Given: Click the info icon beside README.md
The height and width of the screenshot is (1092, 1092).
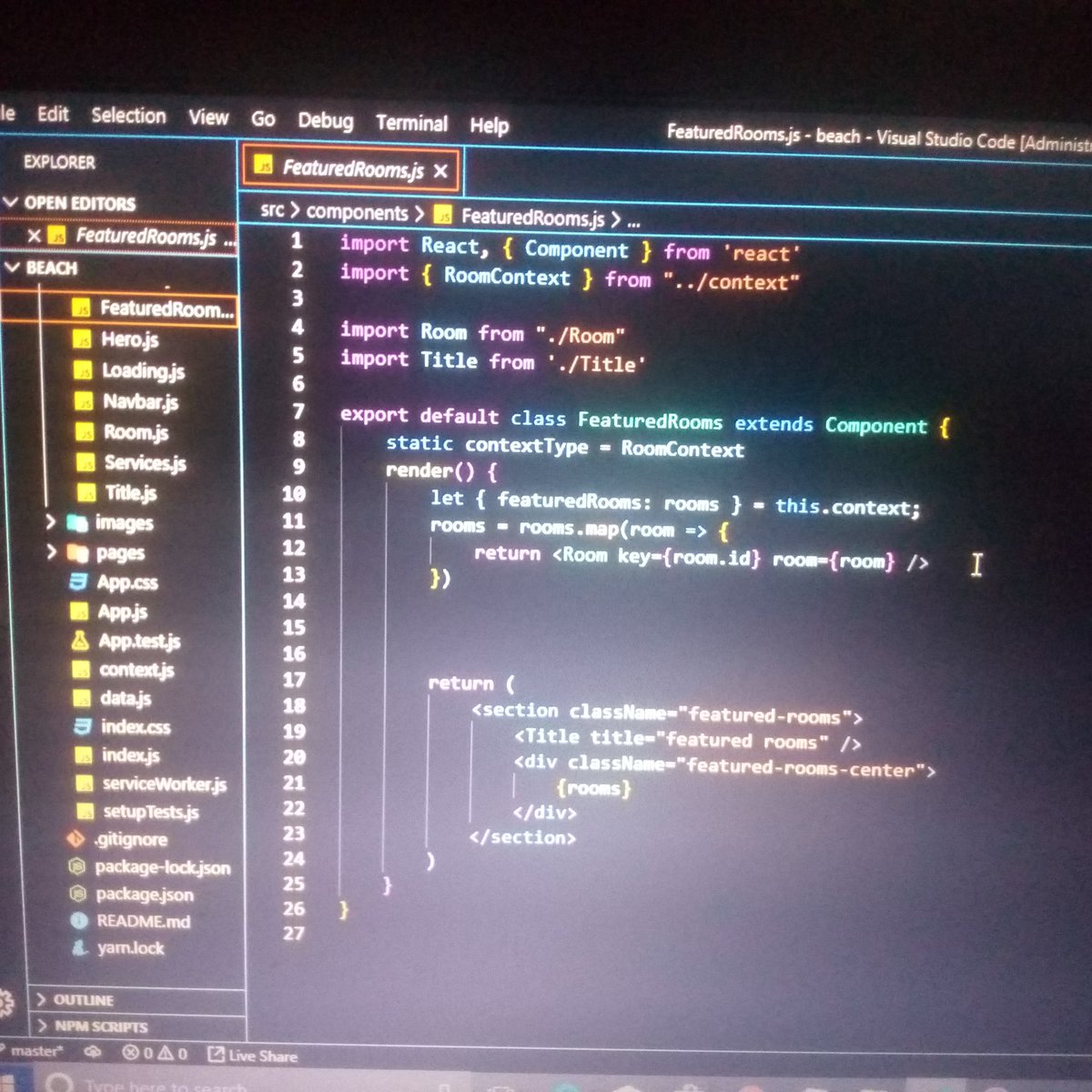Looking at the screenshot, I should tap(79, 920).
